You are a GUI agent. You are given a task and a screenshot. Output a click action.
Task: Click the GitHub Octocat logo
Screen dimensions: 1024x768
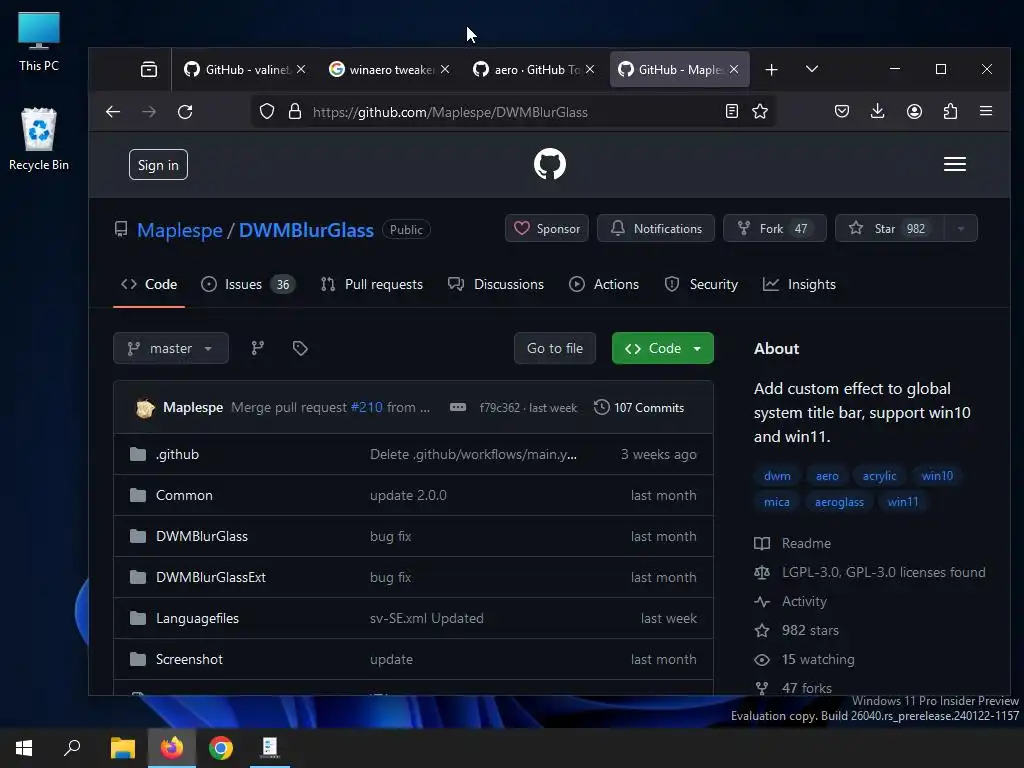point(550,164)
